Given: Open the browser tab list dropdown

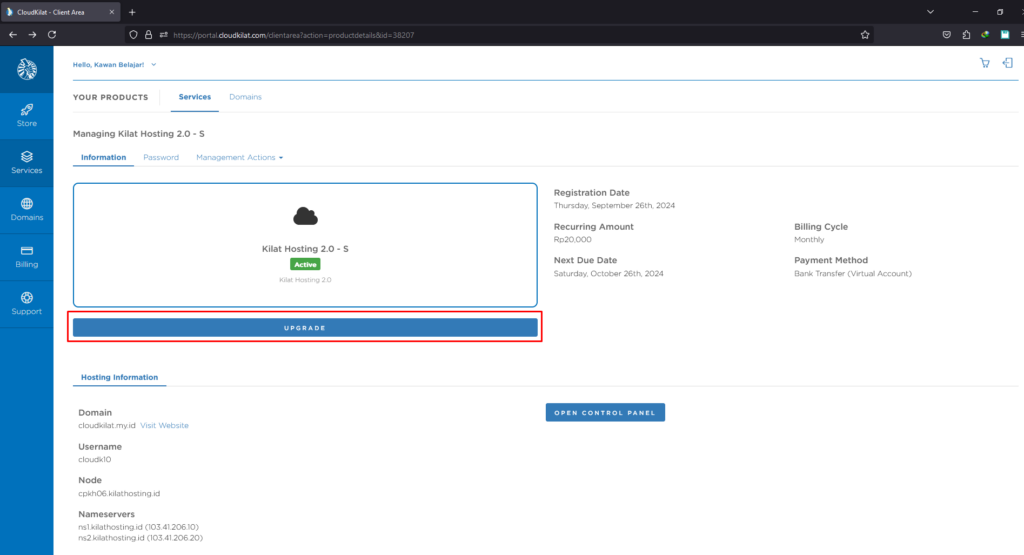Looking at the screenshot, I should click(930, 12).
